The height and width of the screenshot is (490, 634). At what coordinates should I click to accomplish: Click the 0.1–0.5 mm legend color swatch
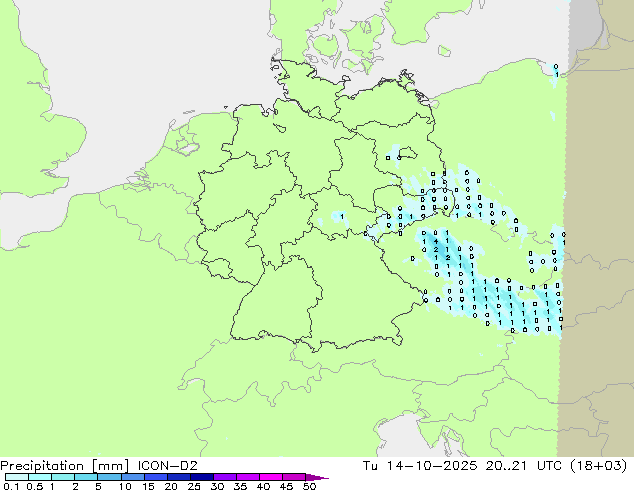coord(17,477)
